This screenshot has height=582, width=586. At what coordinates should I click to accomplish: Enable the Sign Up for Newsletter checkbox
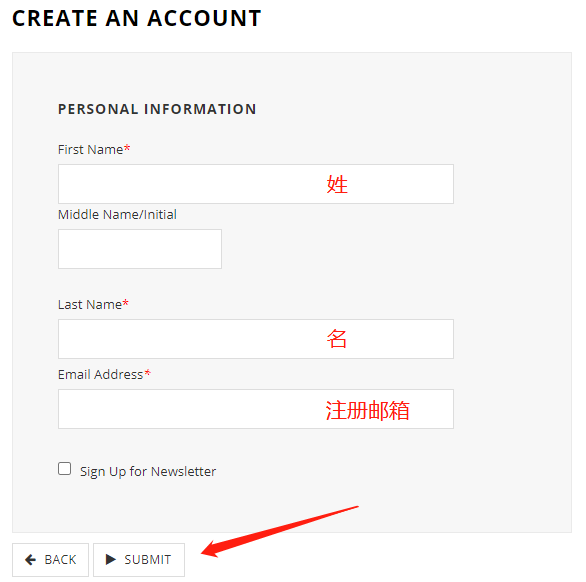65,469
